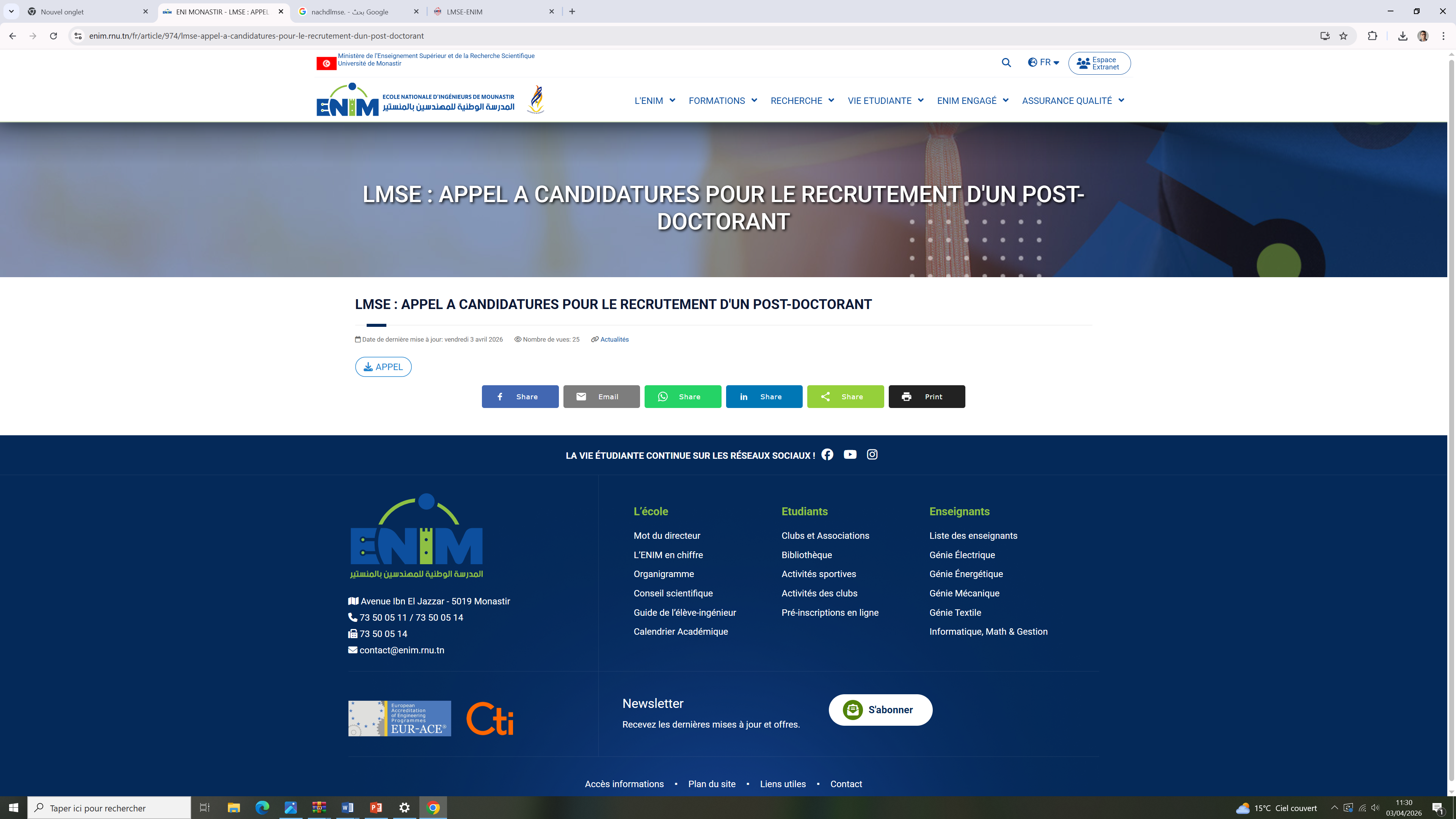Print the article using Print button
The height and width of the screenshot is (819, 1456).
tap(926, 396)
